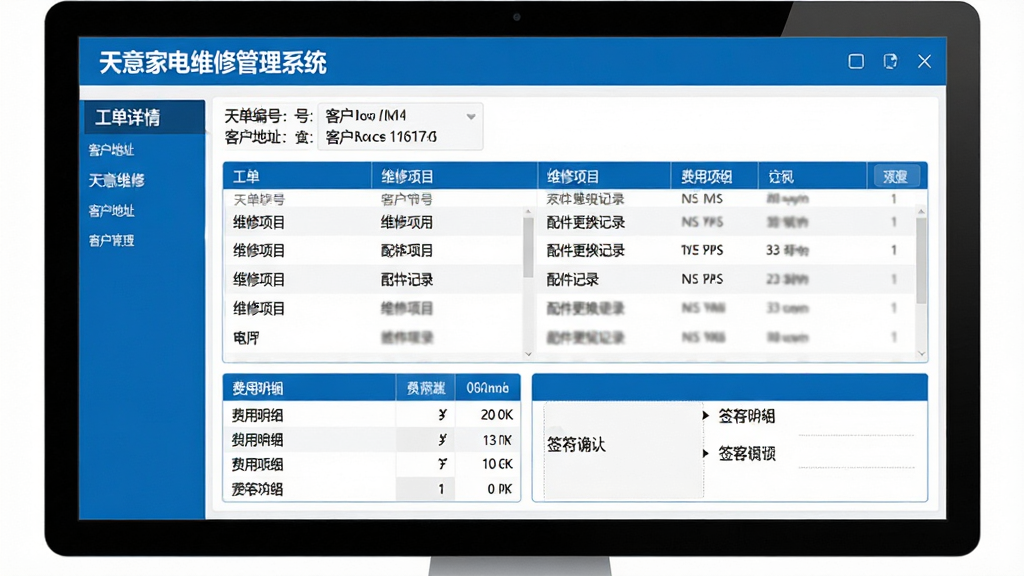Image resolution: width=1024 pixels, height=576 pixels.
Task: Click the down arrow of the rightmost table scrollbar
Action: (921, 353)
